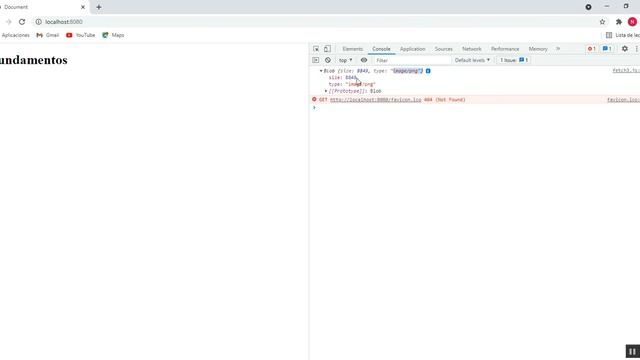Expand the [[Prototype]] Blob entry
The image size is (640, 360).
(326, 91)
